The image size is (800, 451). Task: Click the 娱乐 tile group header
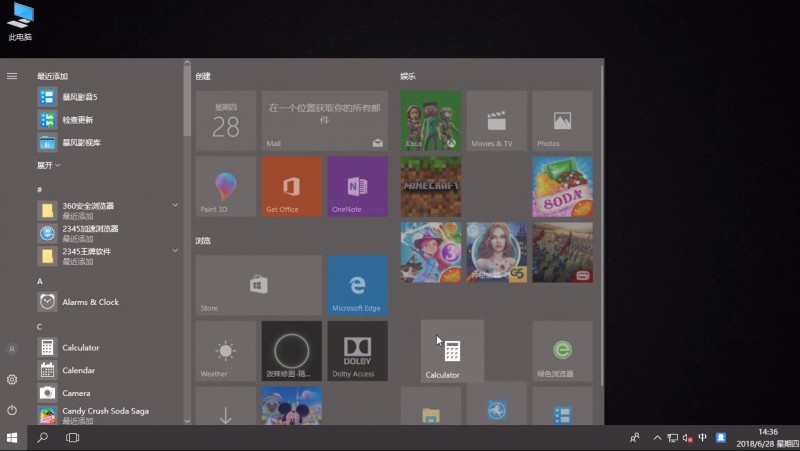click(x=408, y=76)
